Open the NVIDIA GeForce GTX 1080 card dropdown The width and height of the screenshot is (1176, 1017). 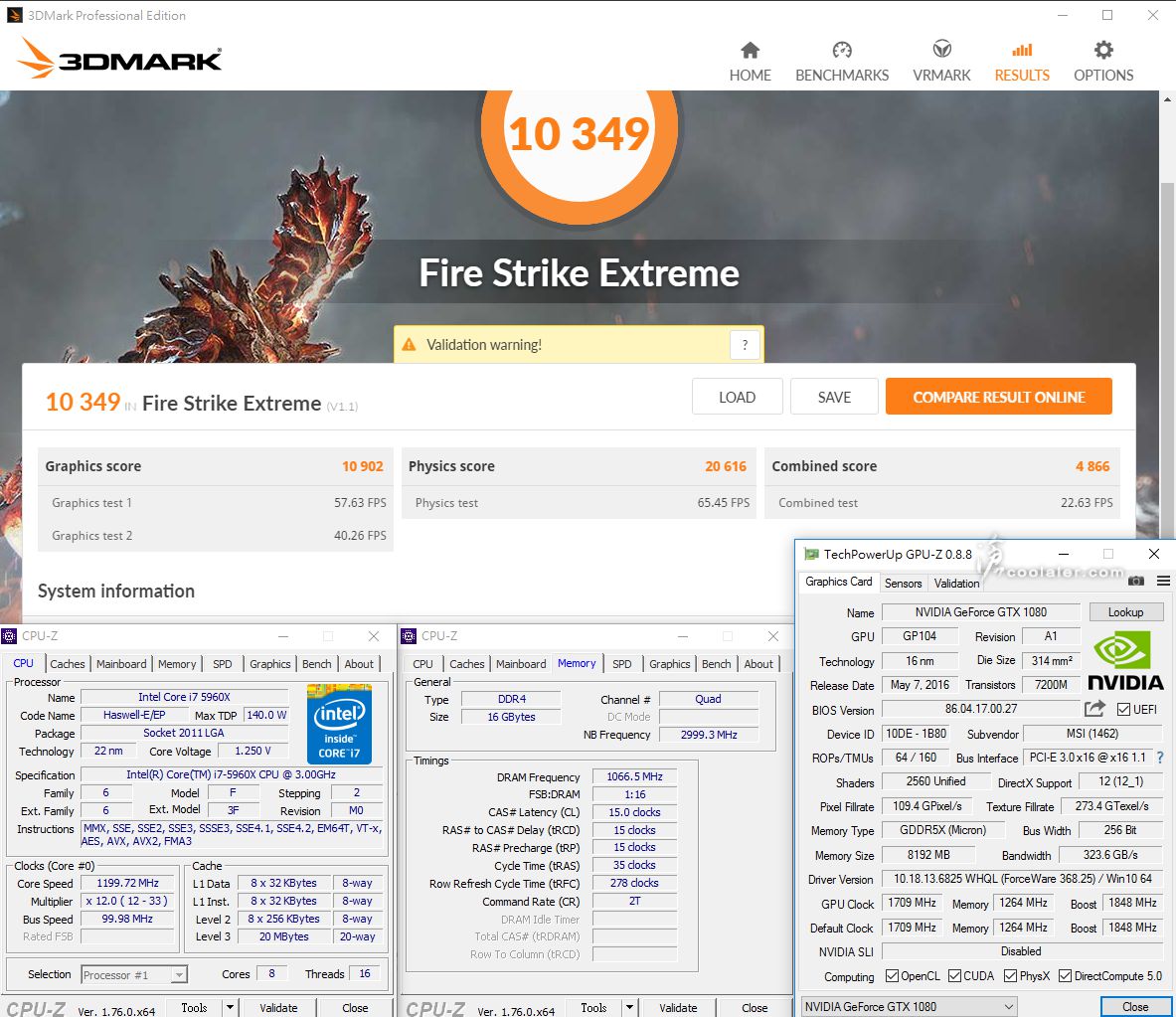[909, 1006]
